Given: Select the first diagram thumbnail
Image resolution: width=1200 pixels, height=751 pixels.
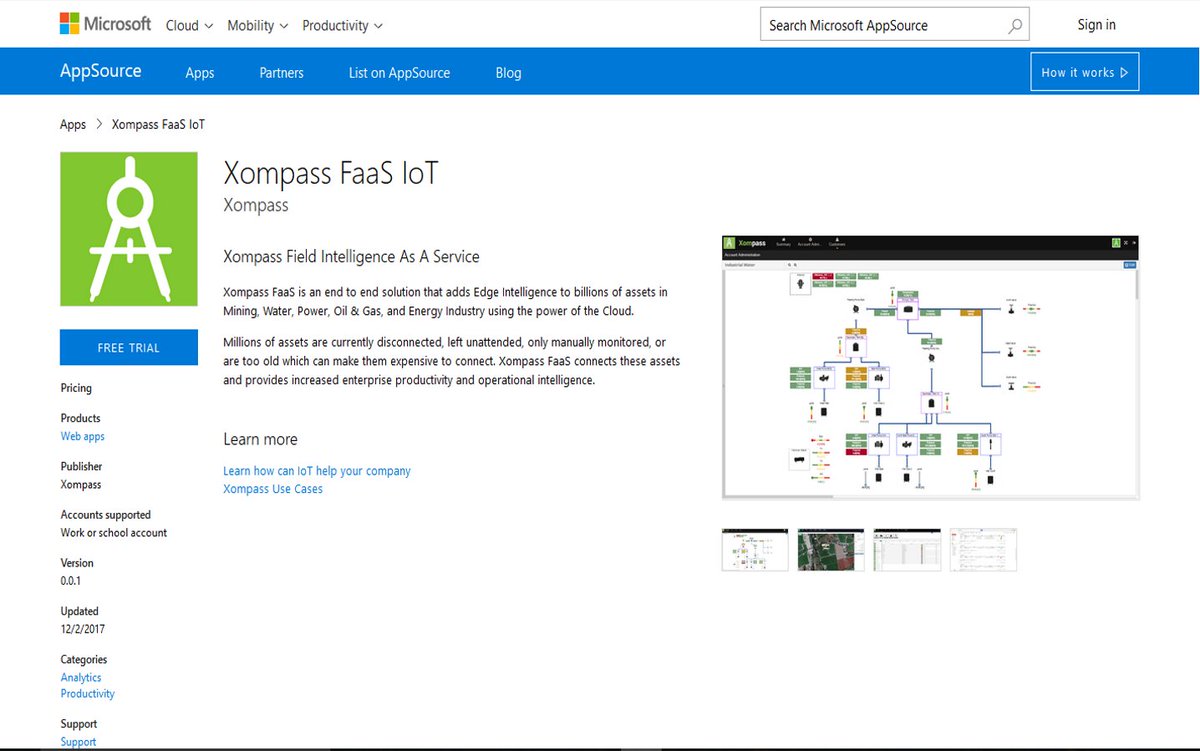Looking at the screenshot, I should tap(755, 549).
